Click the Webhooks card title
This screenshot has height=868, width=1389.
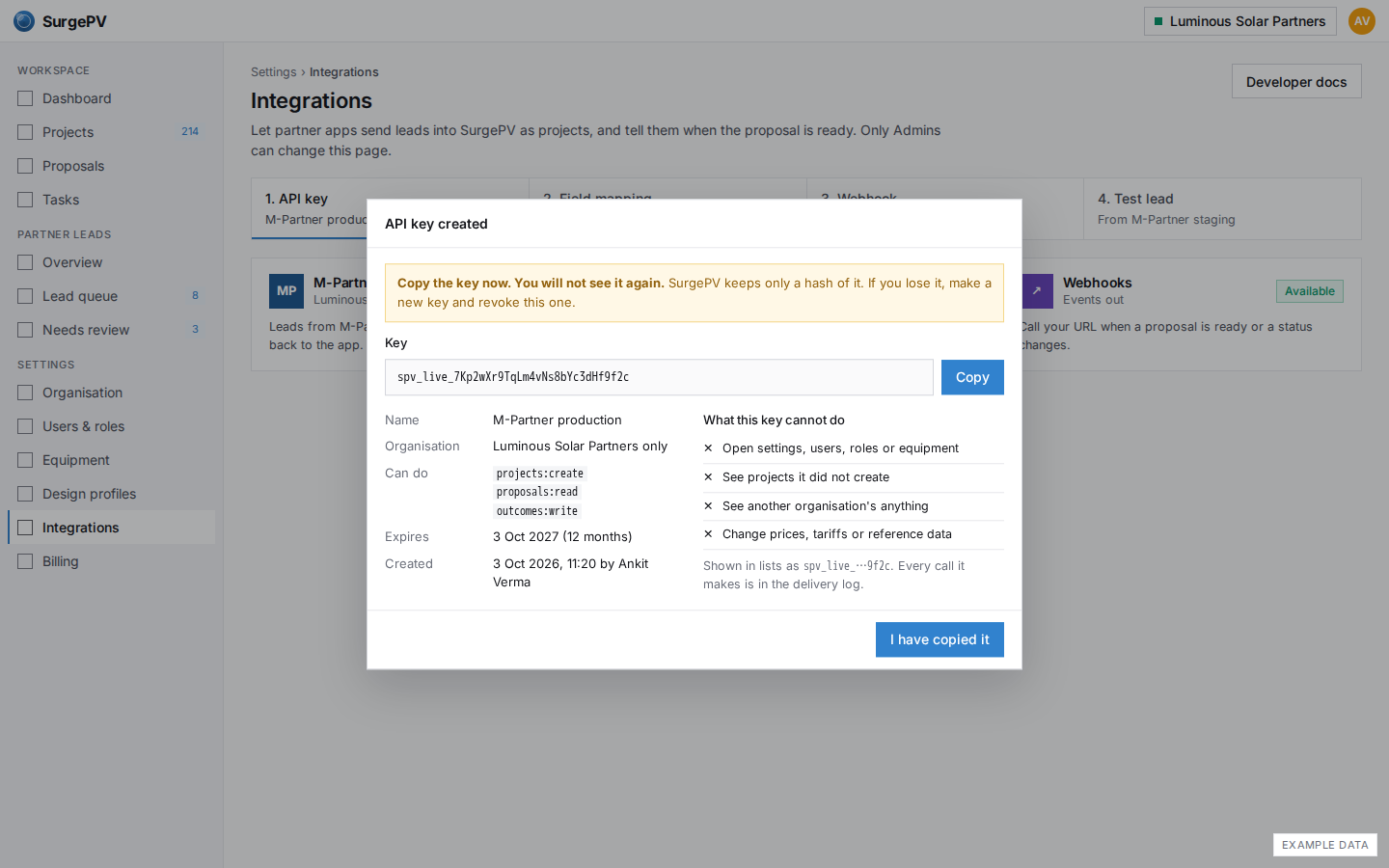[1098, 283]
